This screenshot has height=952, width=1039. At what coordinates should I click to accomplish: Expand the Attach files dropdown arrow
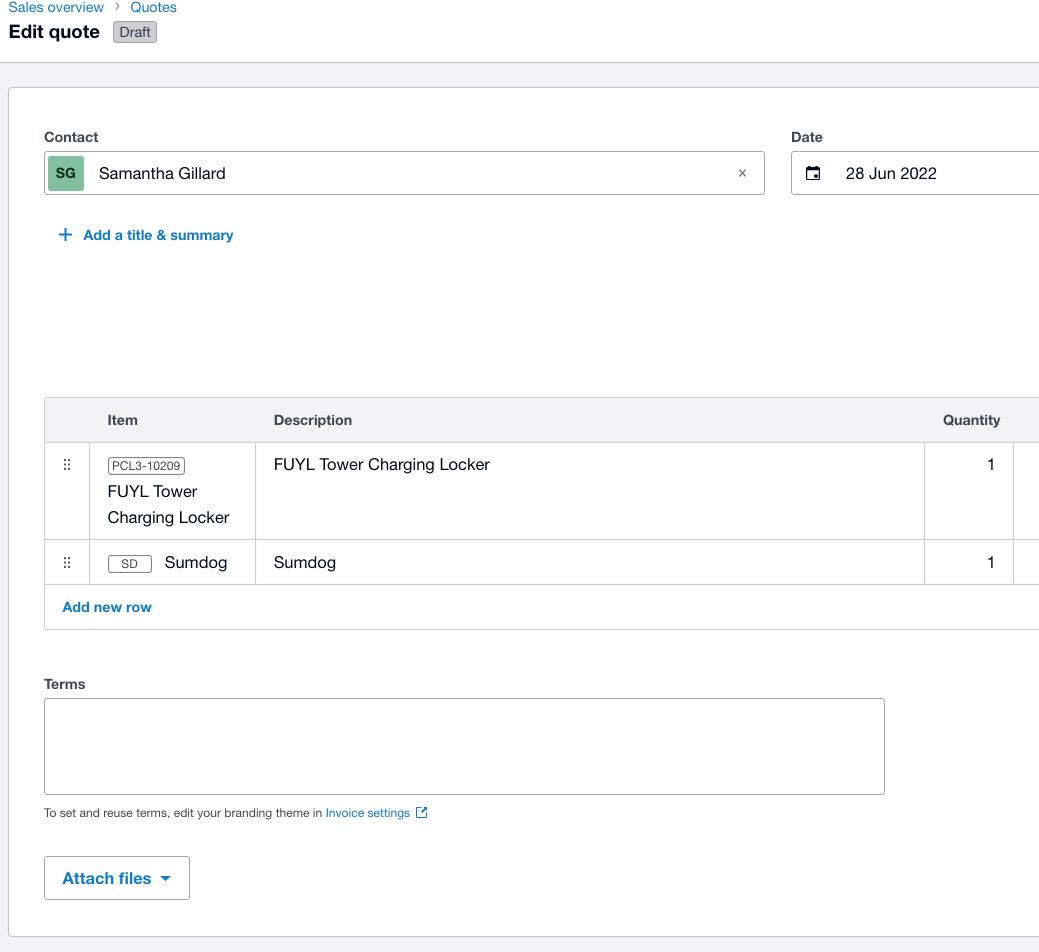click(166, 878)
